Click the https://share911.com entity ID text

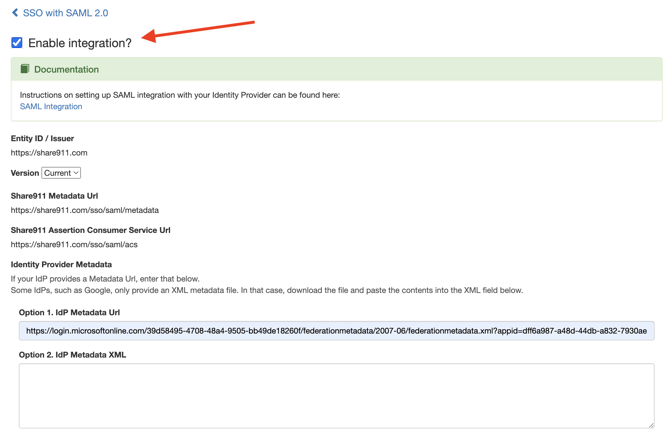tap(49, 153)
